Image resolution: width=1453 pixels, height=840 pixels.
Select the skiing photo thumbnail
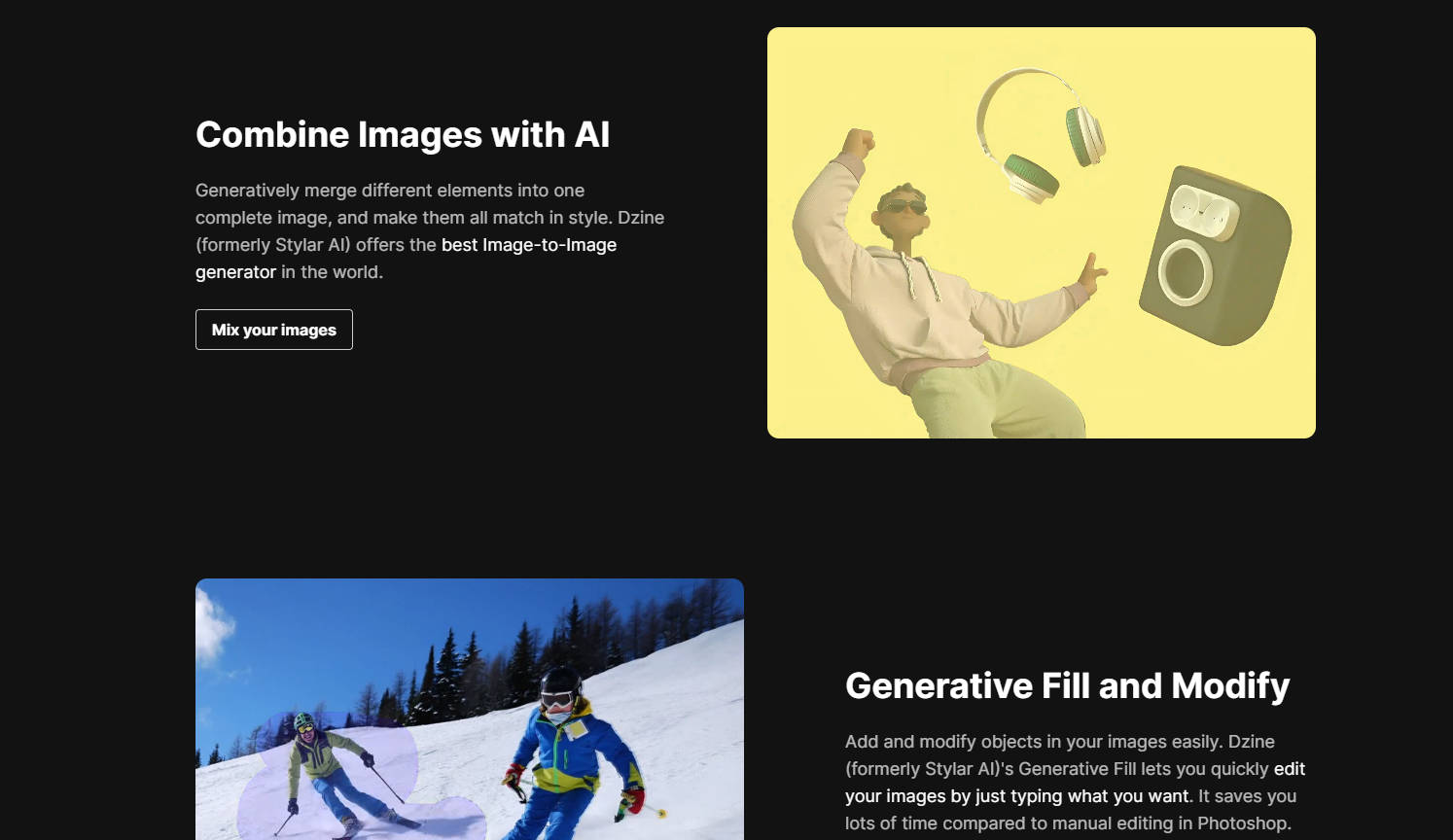(x=469, y=710)
